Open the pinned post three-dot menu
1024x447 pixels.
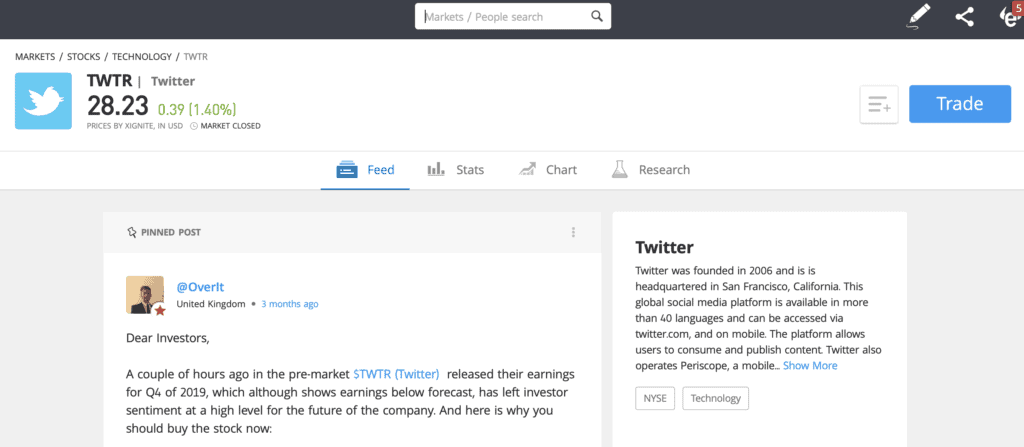573,232
